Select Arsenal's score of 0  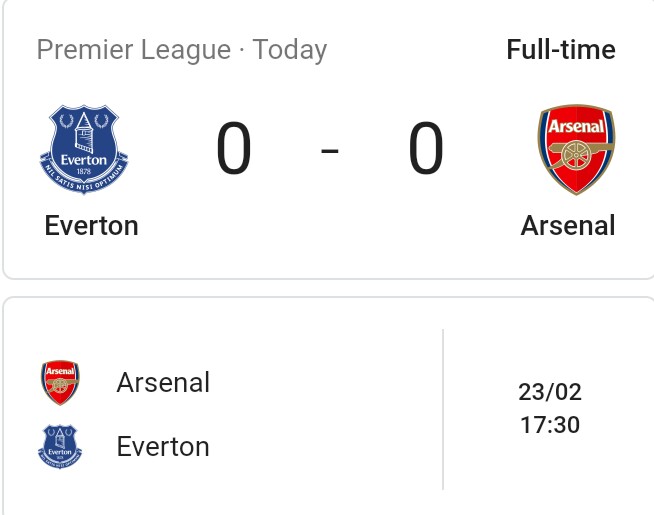[425, 150]
